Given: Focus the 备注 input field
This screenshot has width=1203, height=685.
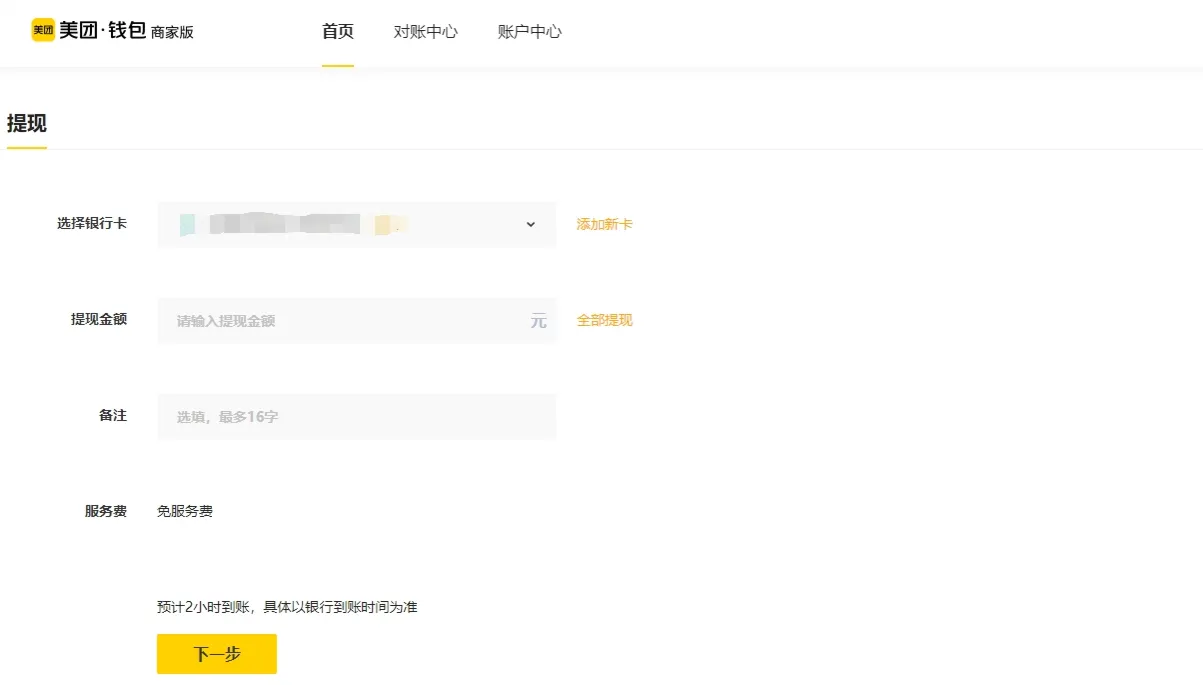Looking at the screenshot, I should point(356,416).
